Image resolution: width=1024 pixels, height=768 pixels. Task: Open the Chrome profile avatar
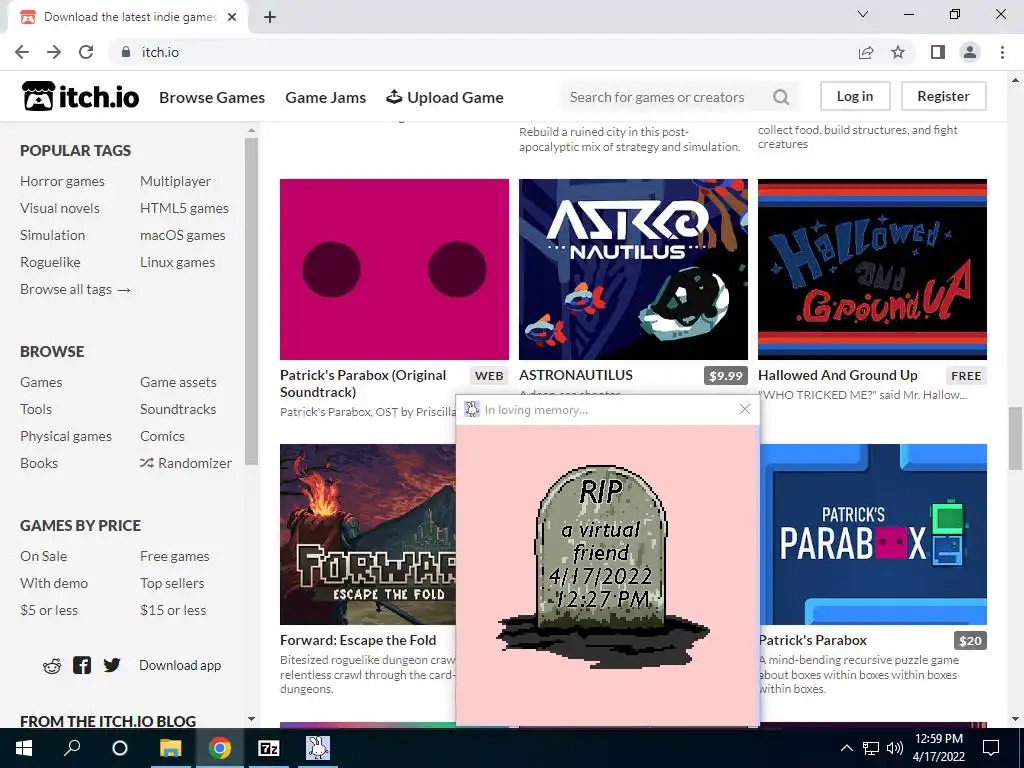tap(970, 52)
